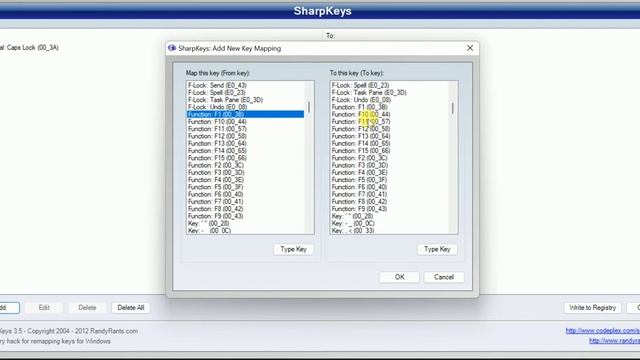Select Function: F11 (00_57) in From key list
Viewport: 640px width, 360px height.
(x=245, y=129)
